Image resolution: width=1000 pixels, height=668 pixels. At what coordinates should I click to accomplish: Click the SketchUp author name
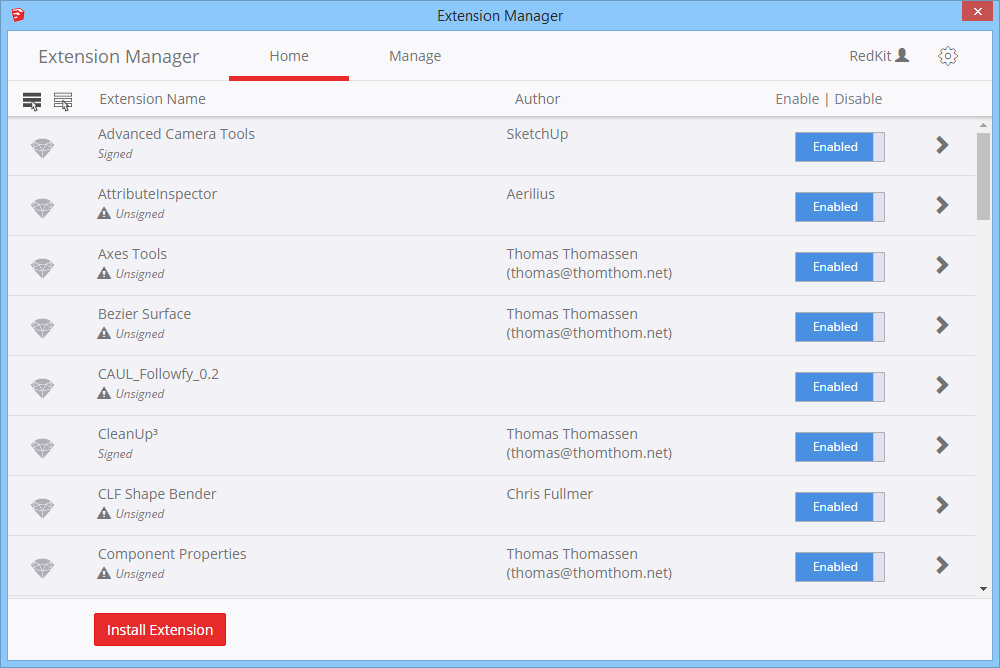[537, 134]
